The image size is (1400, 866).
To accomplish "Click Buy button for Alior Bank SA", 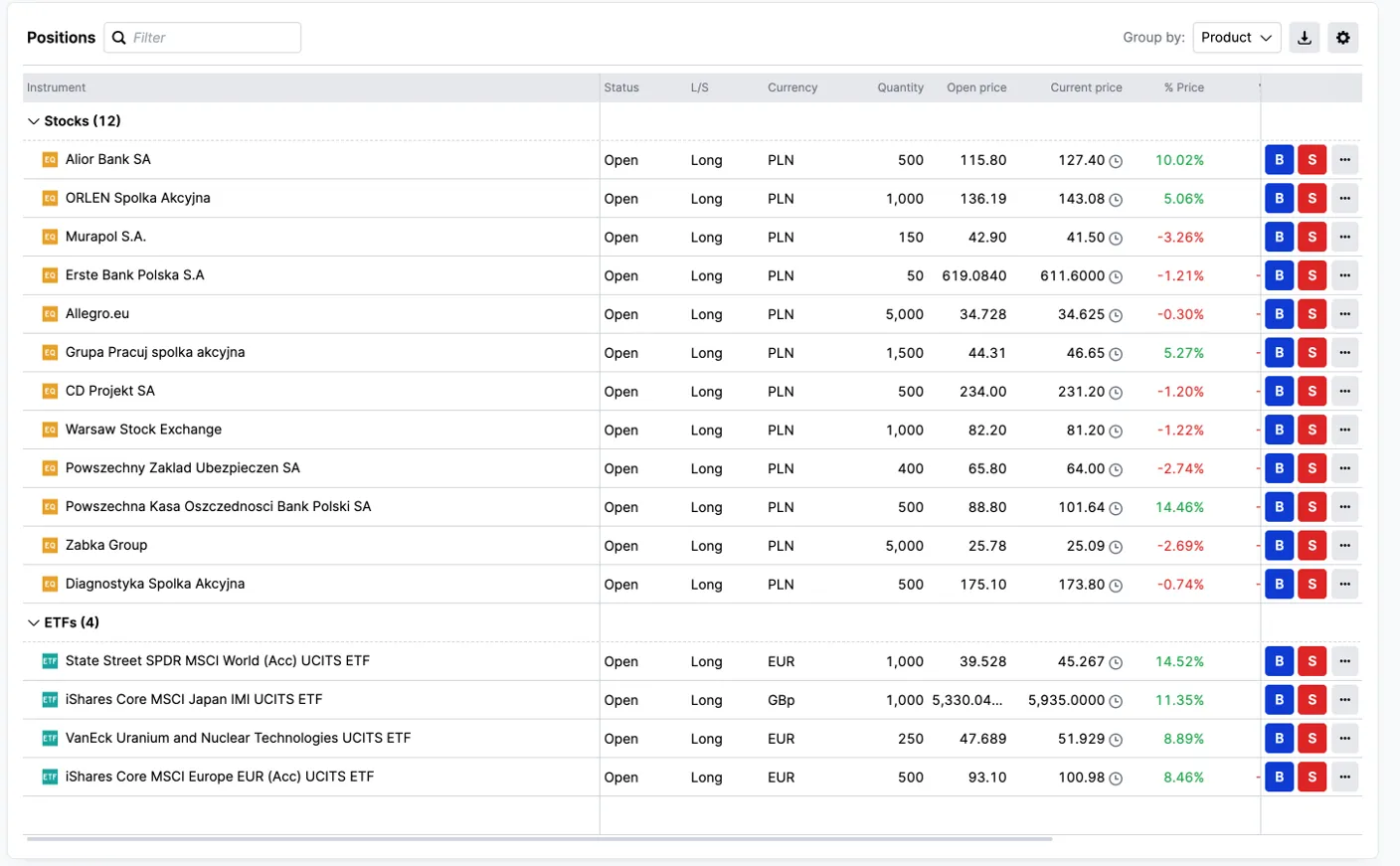I will 1279,159.
